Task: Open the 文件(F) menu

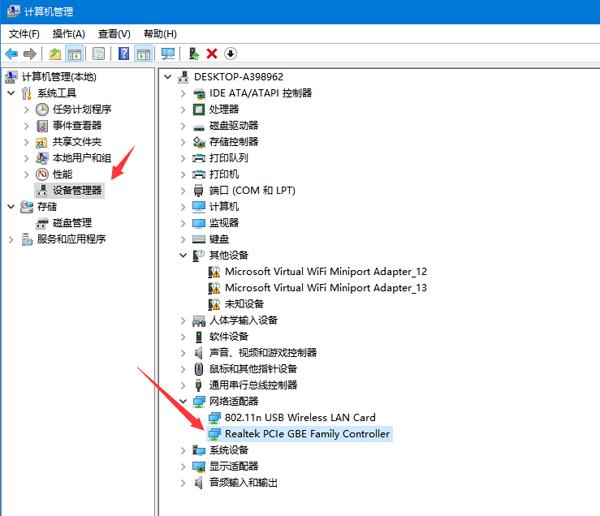Action: point(24,34)
